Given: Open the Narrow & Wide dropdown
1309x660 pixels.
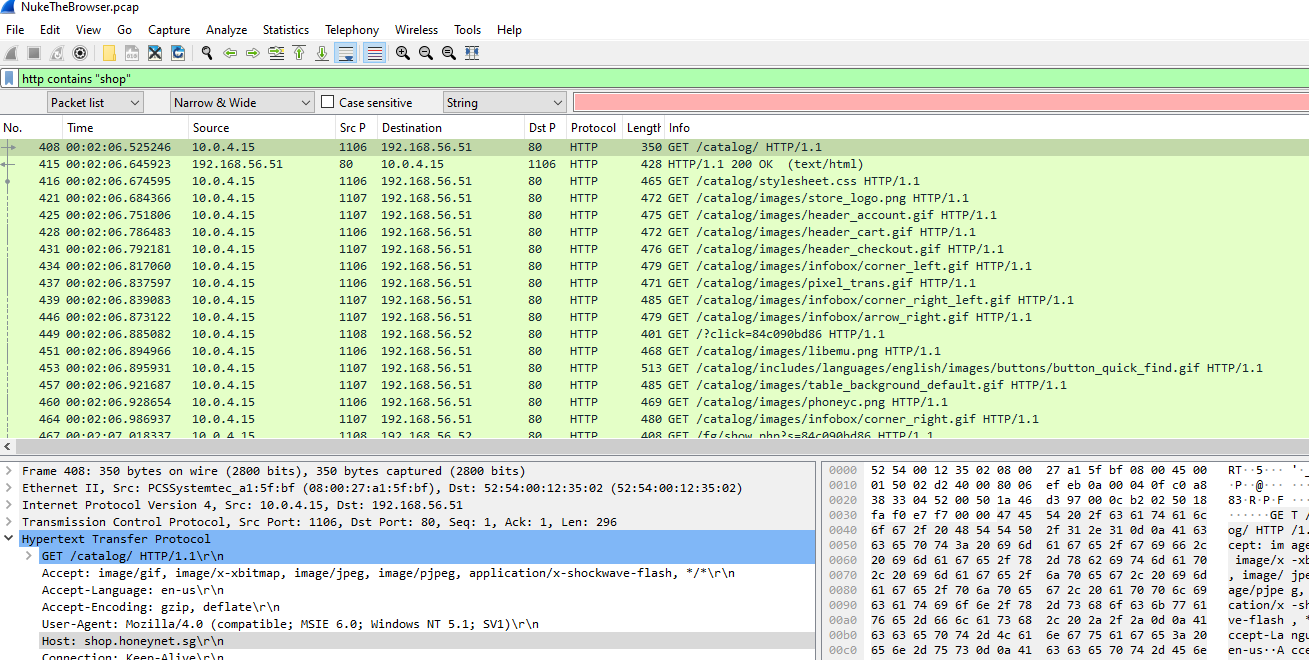Looking at the screenshot, I should 241,102.
